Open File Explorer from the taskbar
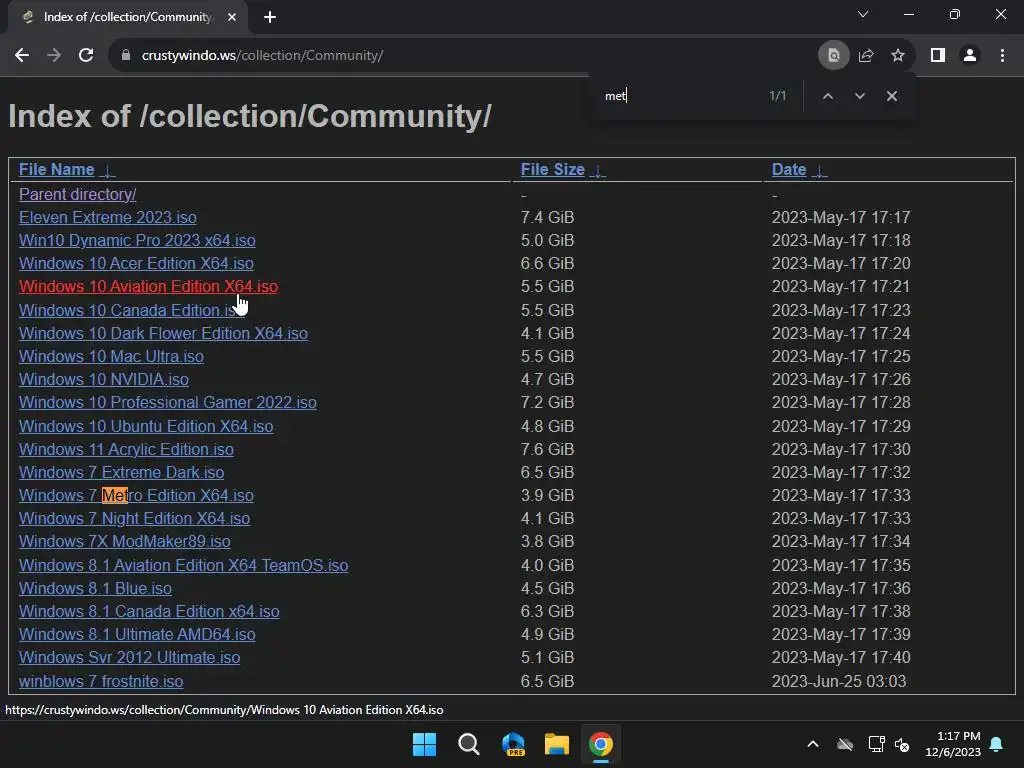 pos(557,744)
